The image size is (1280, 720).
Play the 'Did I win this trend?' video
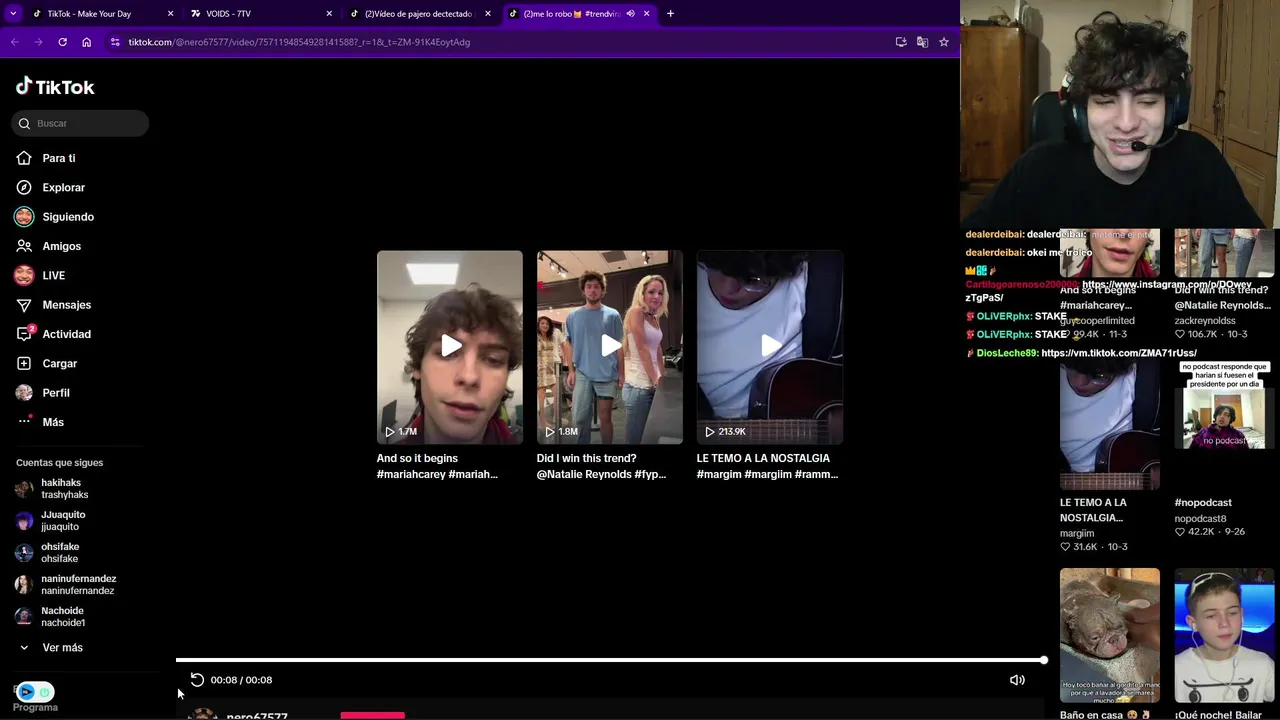(x=610, y=347)
